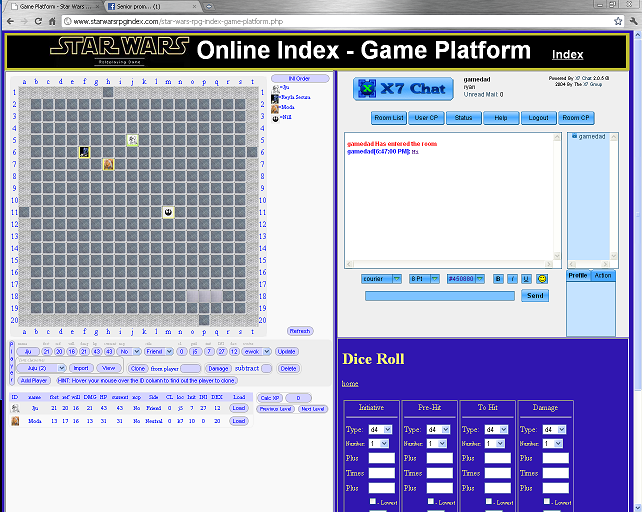Screen dimensions: 642x512
Task: Open the Juju (2) character dropdown
Action: (41, 368)
